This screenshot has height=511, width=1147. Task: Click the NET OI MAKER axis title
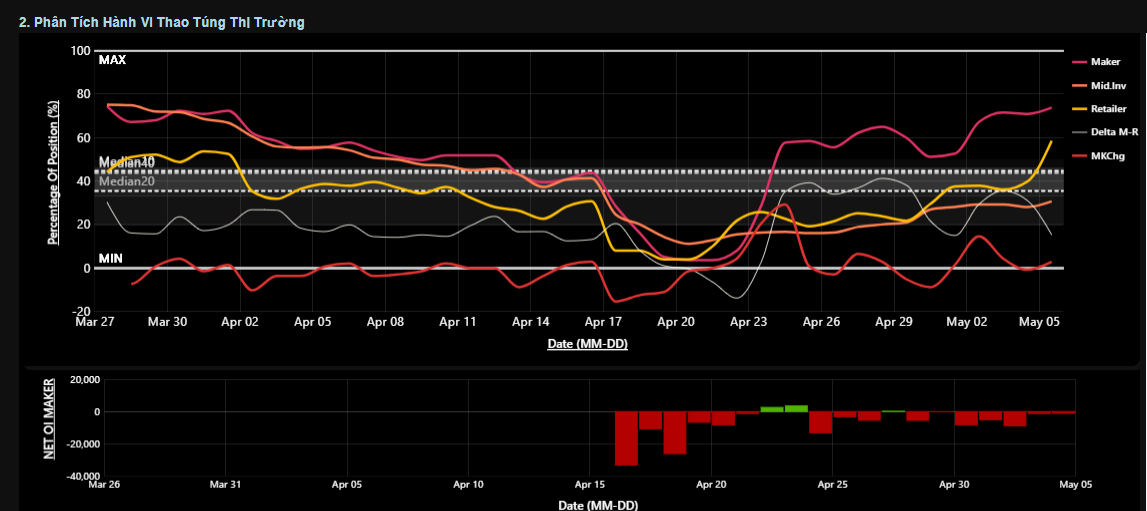tap(49, 419)
